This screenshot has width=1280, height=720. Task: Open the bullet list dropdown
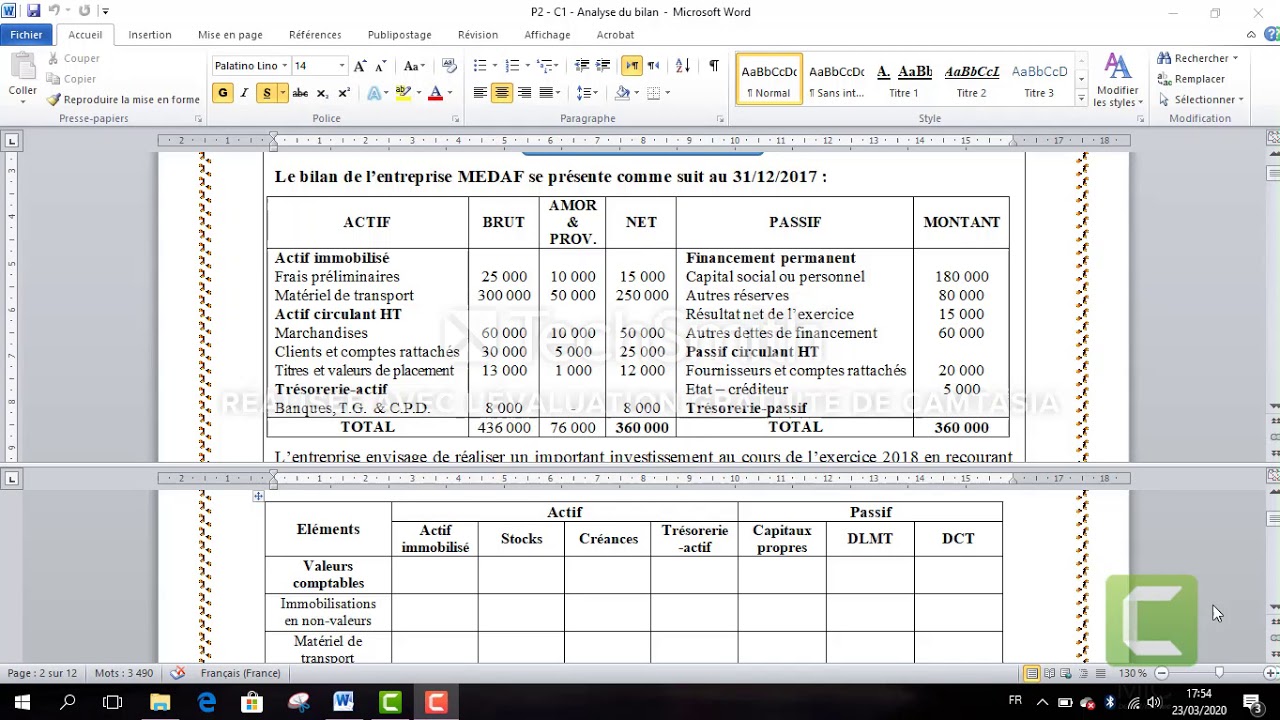[493, 65]
